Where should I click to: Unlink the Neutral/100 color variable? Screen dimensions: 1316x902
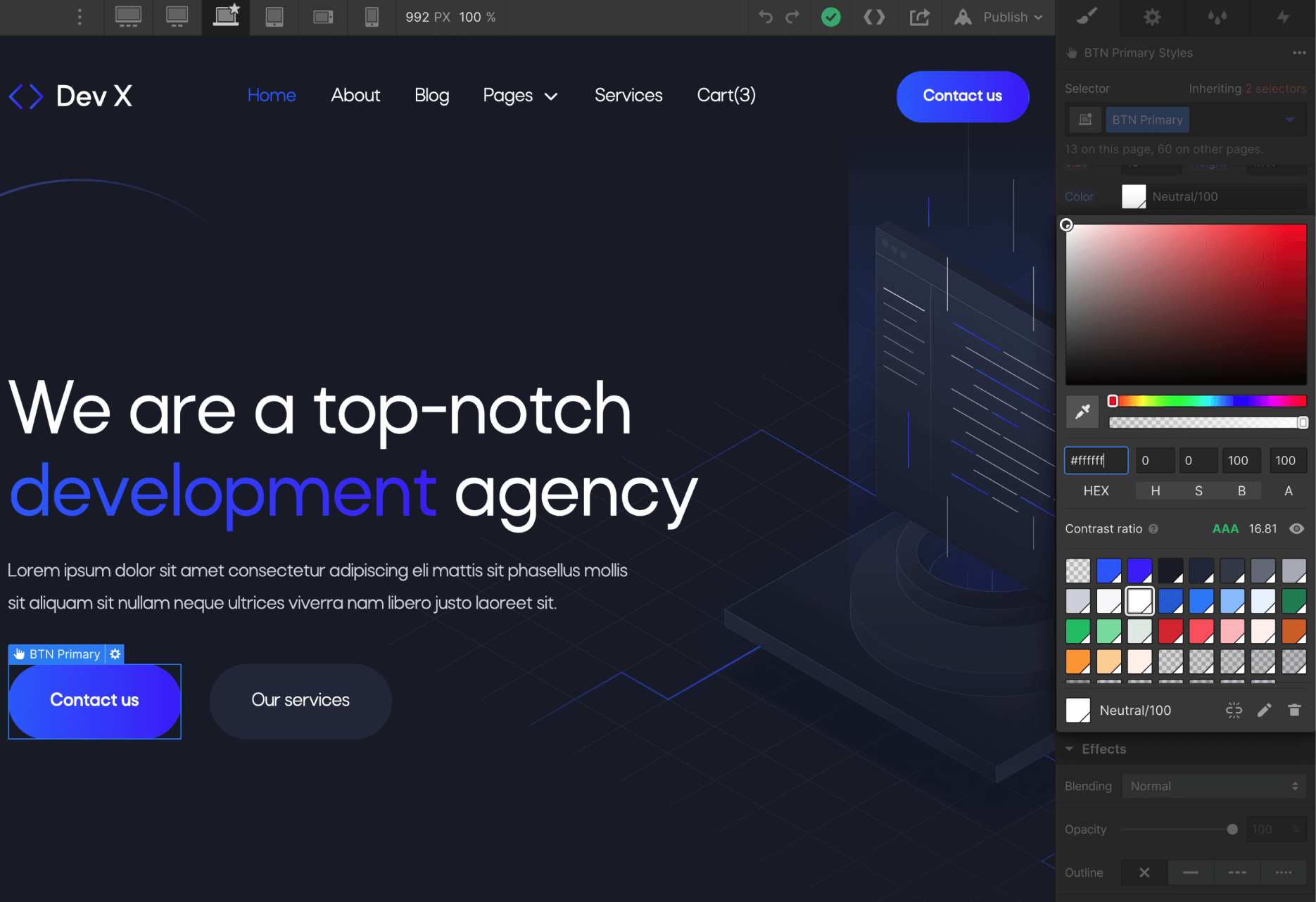click(1233, 710)
